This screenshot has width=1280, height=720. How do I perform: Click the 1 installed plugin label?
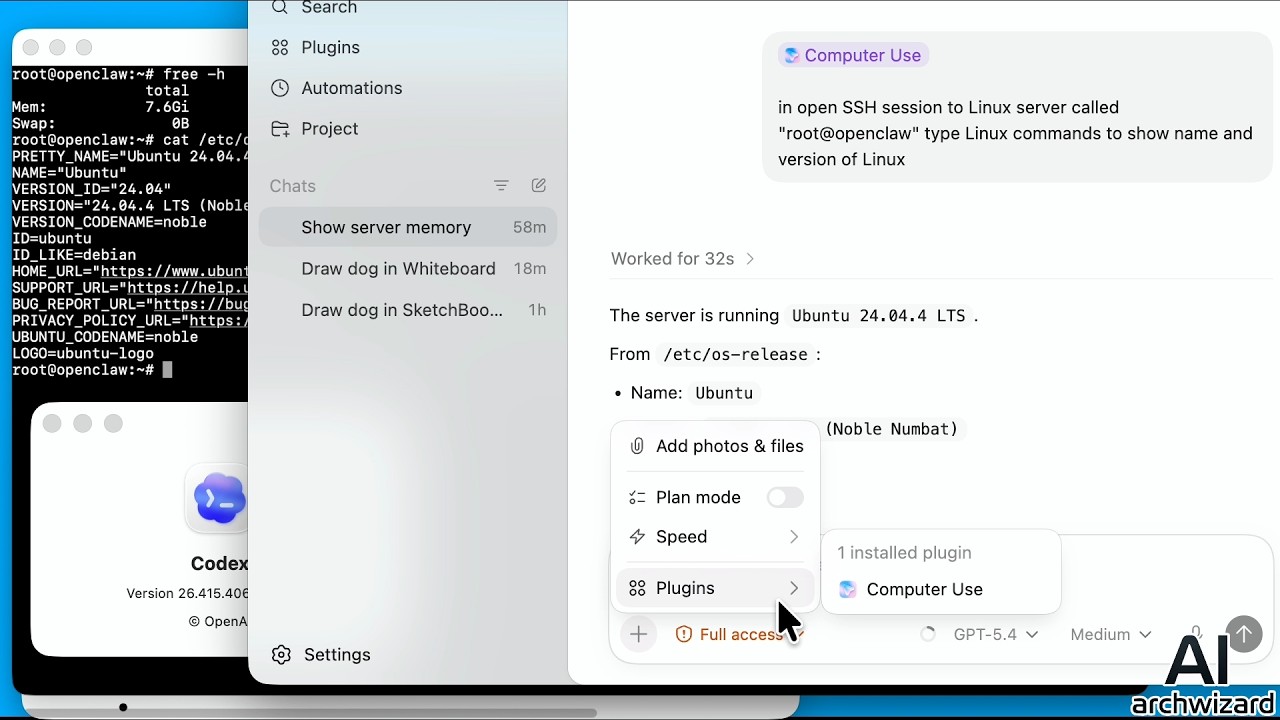tap(904, 552)
